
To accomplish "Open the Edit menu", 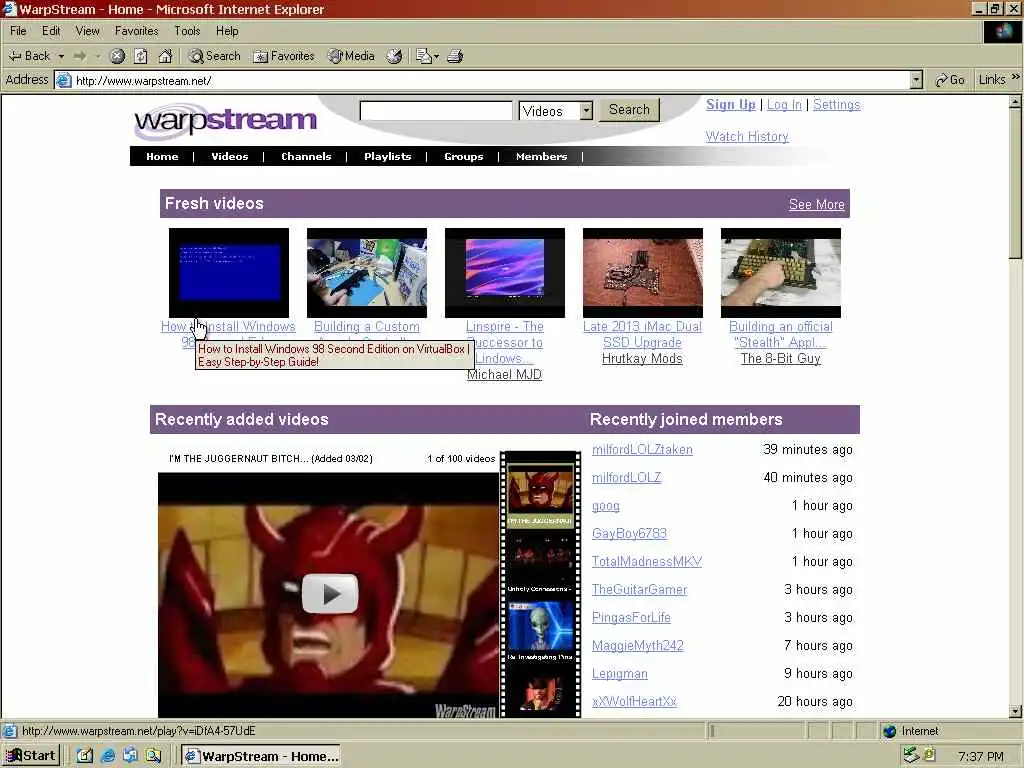I will click(x=50, y=31).
